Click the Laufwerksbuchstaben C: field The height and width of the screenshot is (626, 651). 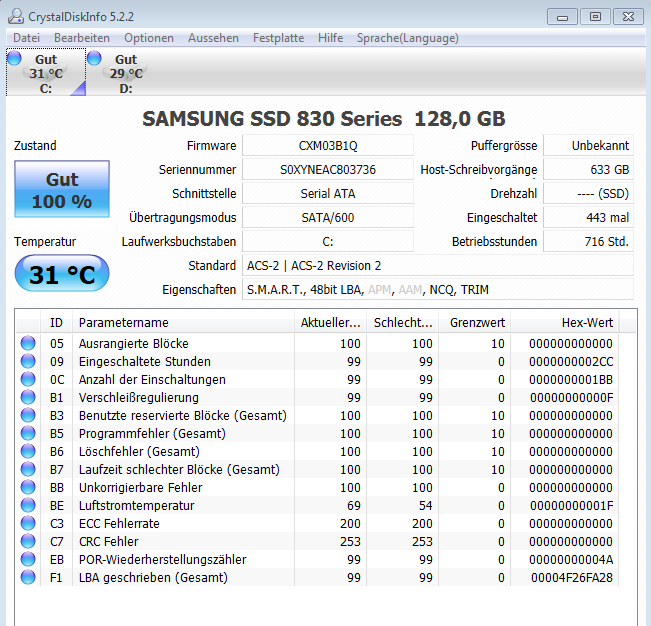click(328, 242)
